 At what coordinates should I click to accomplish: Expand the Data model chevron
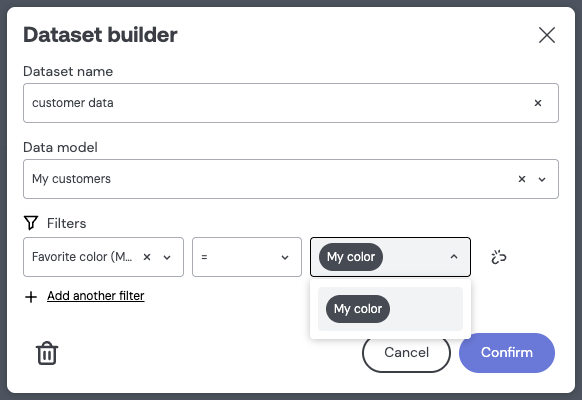click(x=542, y=180)
